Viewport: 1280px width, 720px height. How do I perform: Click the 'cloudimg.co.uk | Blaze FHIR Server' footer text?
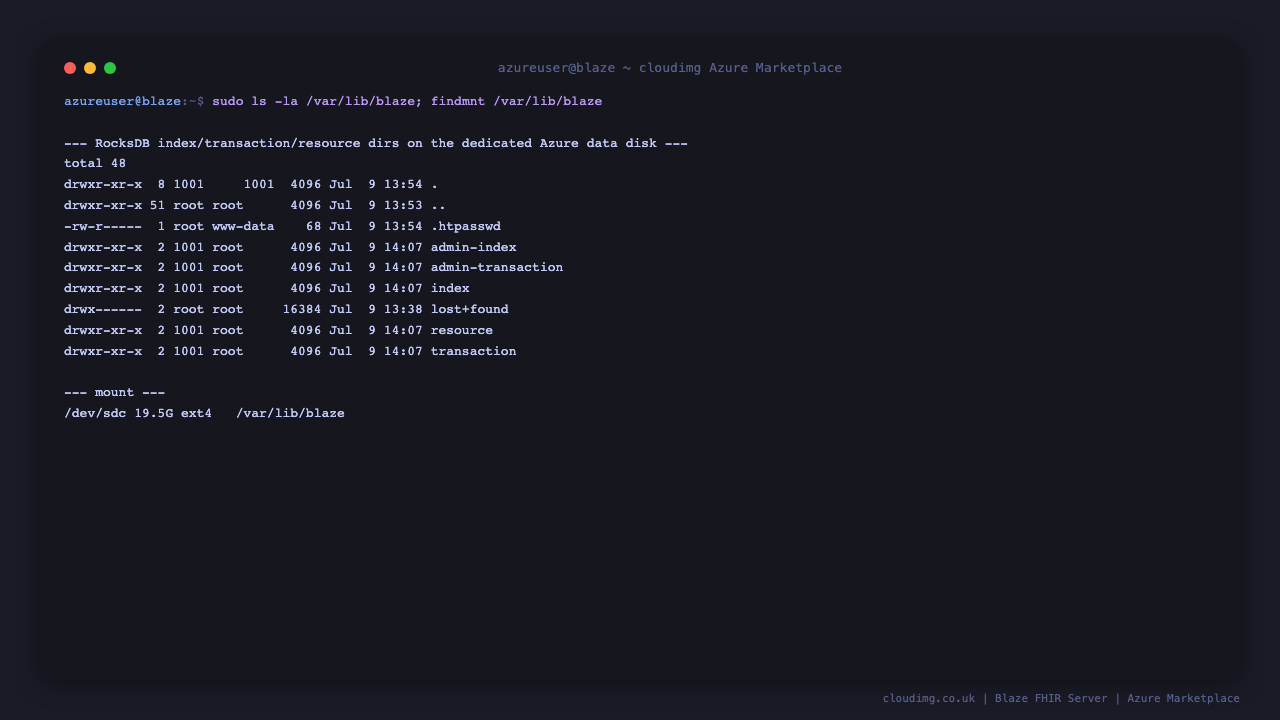[x=995, y=699]
